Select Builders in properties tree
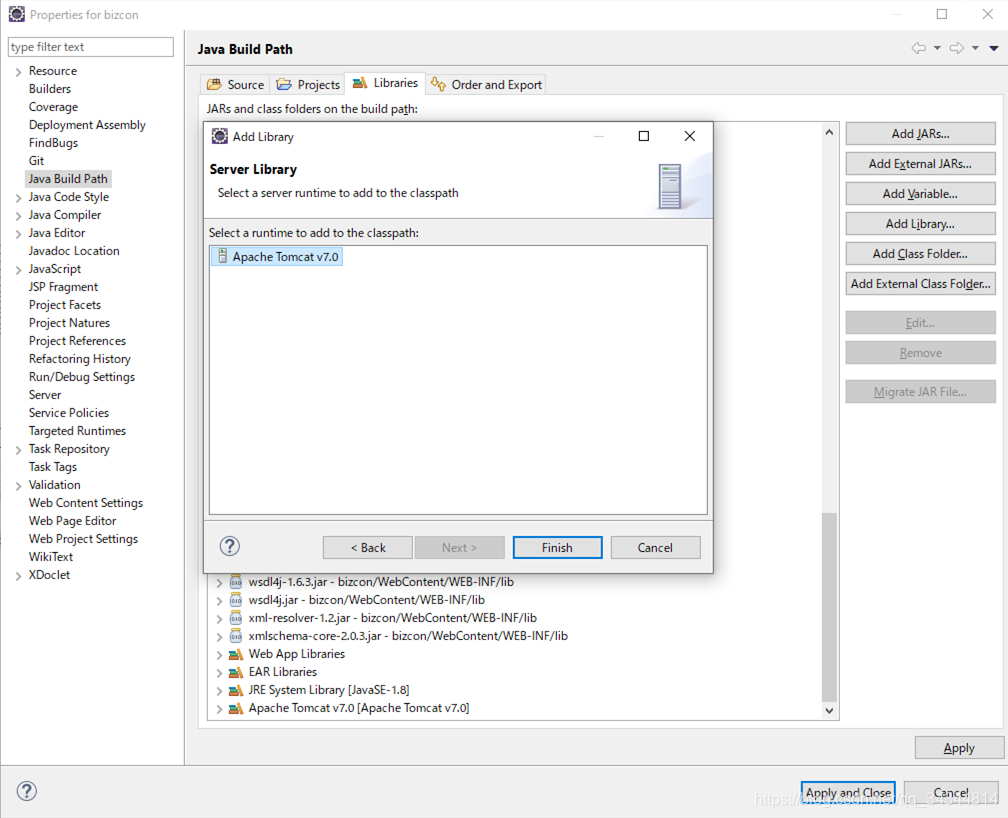 [x=50, y=89]
